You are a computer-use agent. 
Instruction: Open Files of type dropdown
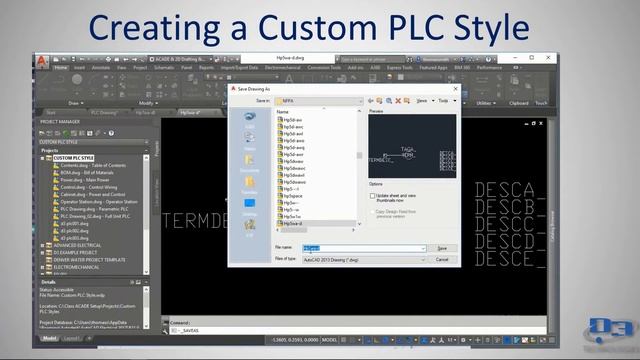coord(423,260)
